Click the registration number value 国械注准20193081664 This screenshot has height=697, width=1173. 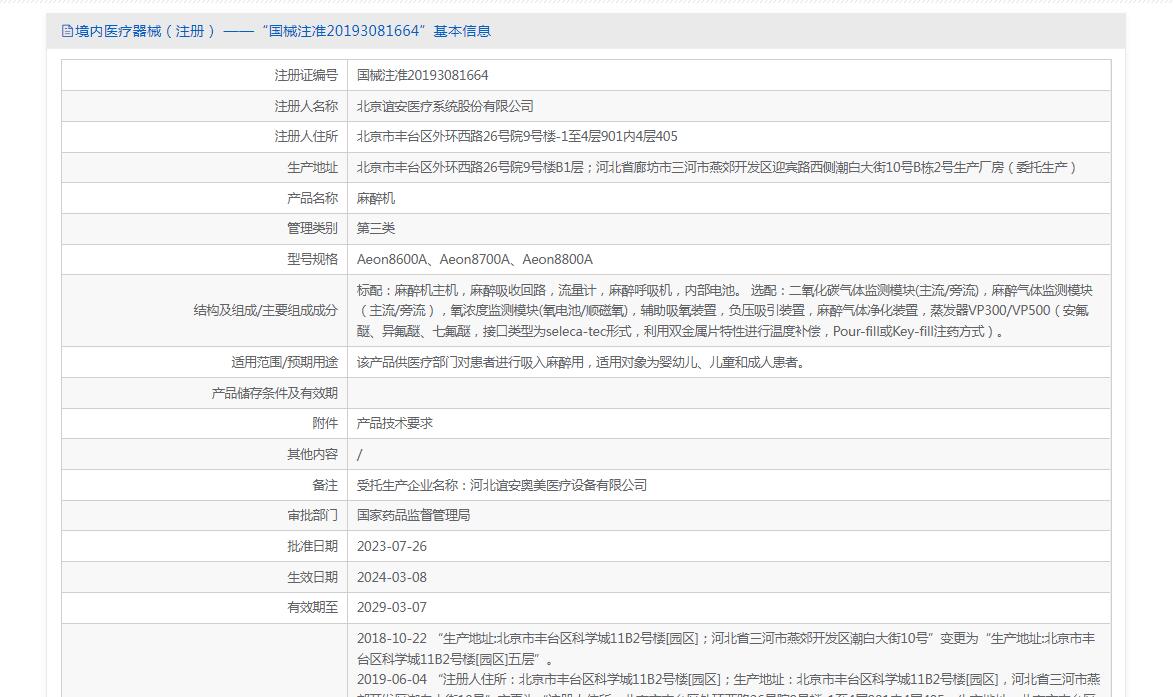point(422,75)
